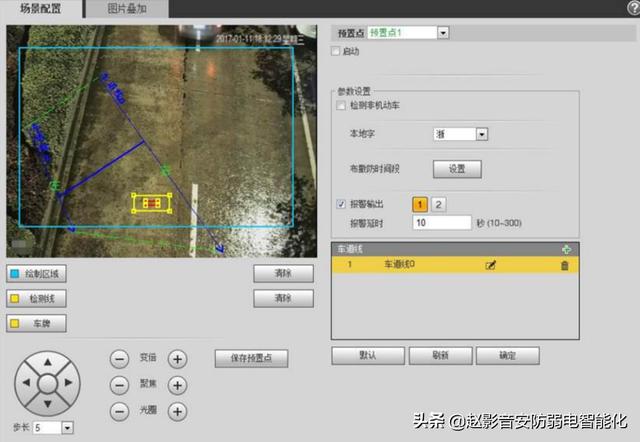Add a new lane with plus icon

[566, 249]
